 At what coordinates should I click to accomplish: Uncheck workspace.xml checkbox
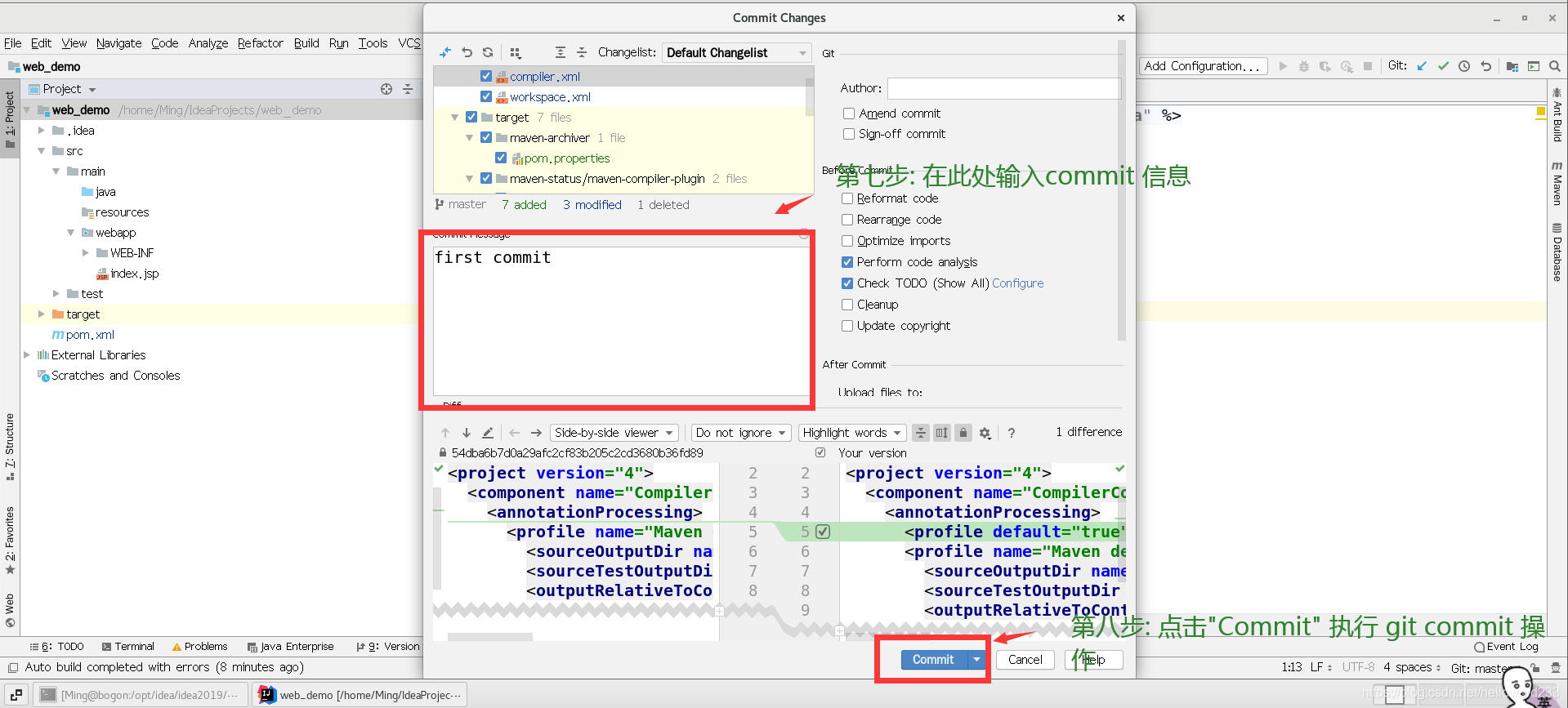tap(486, 96)
